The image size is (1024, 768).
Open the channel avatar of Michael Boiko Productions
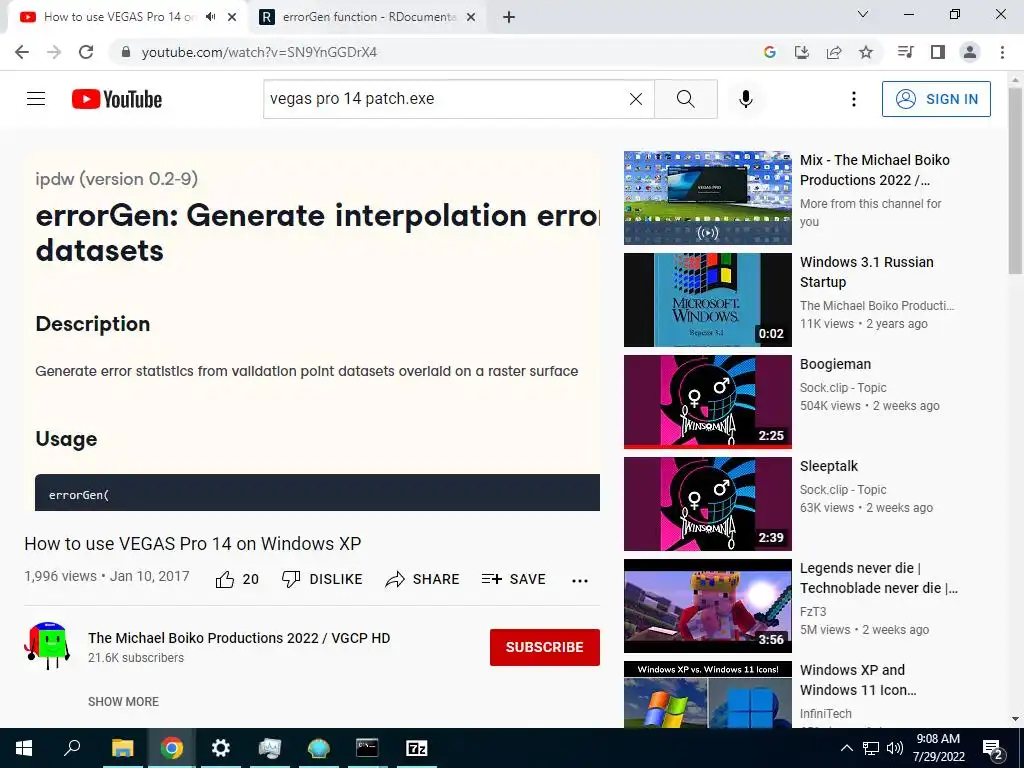pyautogui.click(x=48, y=646)
